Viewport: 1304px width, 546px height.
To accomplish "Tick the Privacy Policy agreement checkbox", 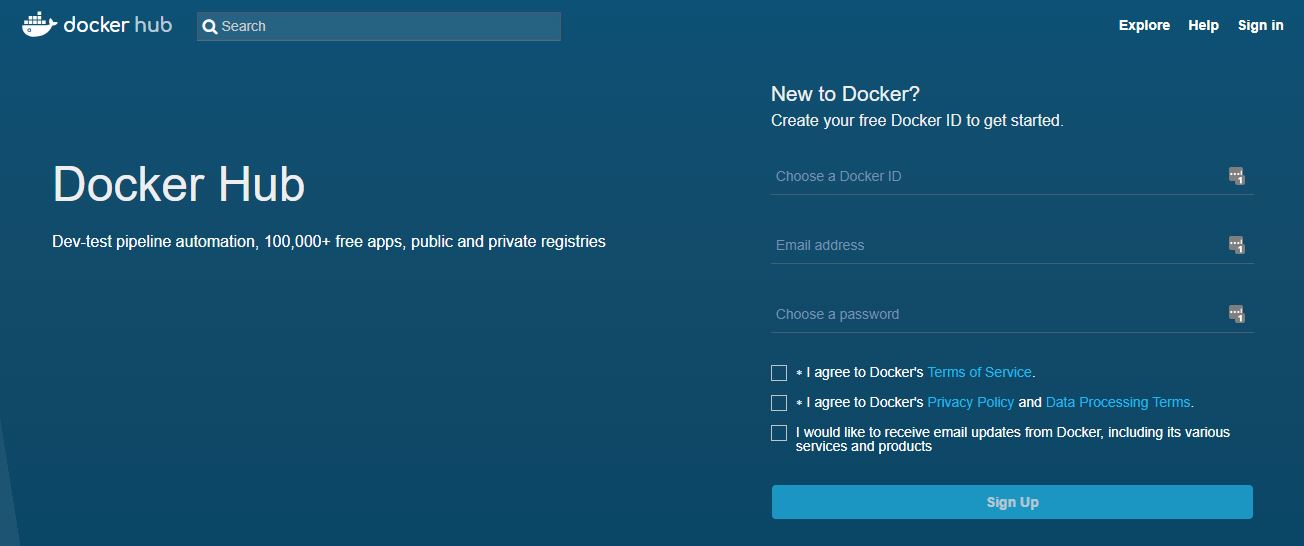I will coord(779,403).
